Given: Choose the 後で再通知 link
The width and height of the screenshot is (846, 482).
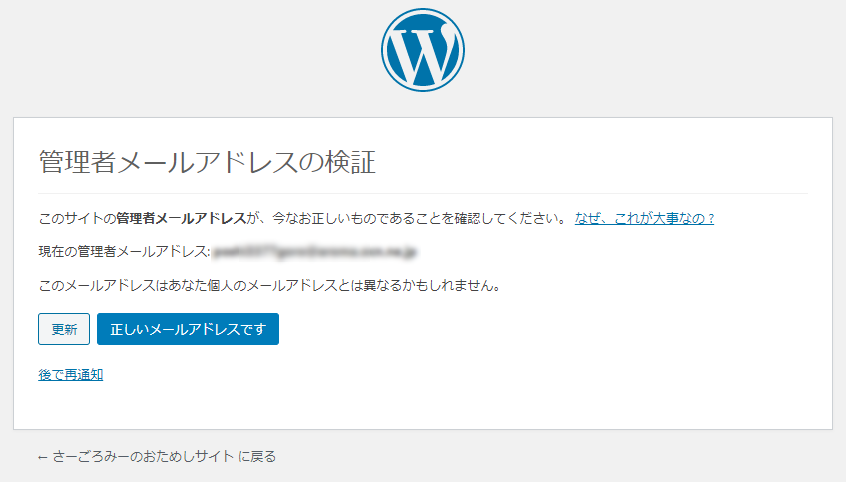Looking at the screenshot, I should pyautogui.click(x=70, y=375).
